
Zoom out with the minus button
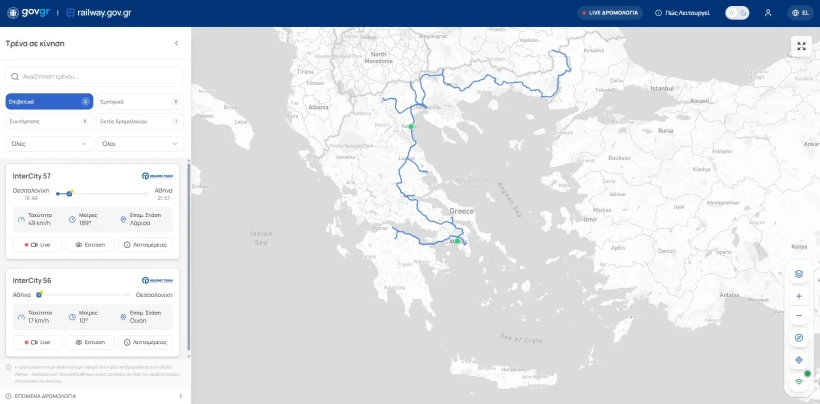pos(799,316)
